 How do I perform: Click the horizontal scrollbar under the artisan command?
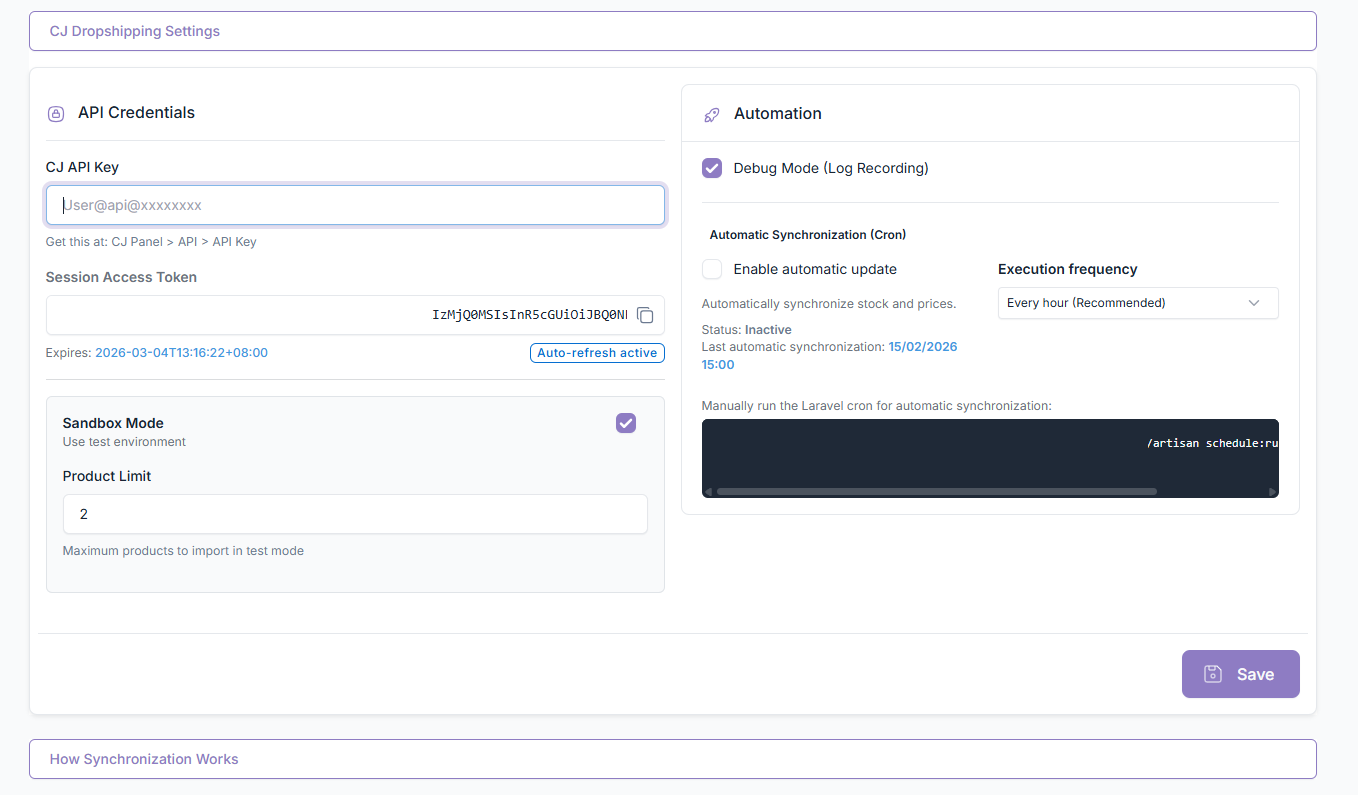click(936, 492)
